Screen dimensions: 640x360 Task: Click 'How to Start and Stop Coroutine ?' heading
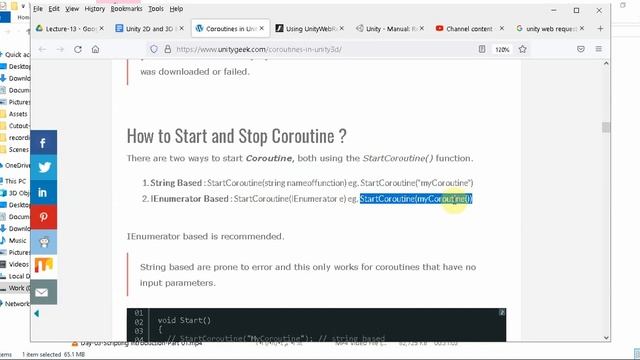[236, 136]
